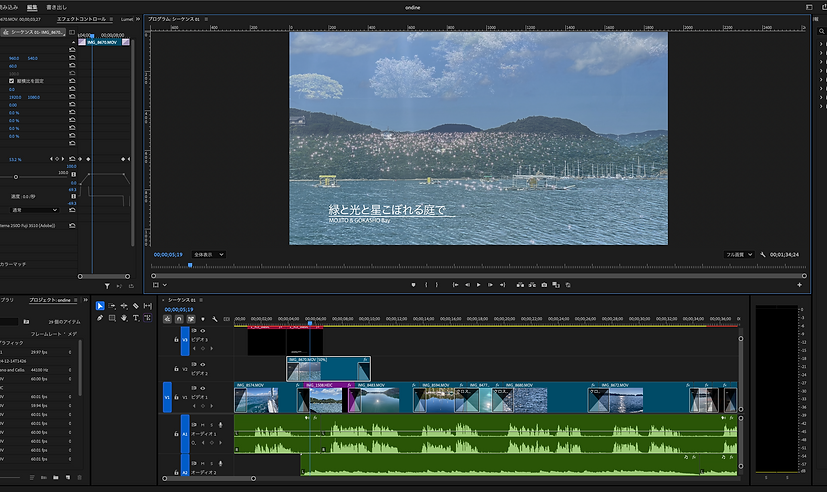Screen dimensions: 827x492
Task: Toggle the timeline Snap magnet
Action: click(x=179, y=319)
